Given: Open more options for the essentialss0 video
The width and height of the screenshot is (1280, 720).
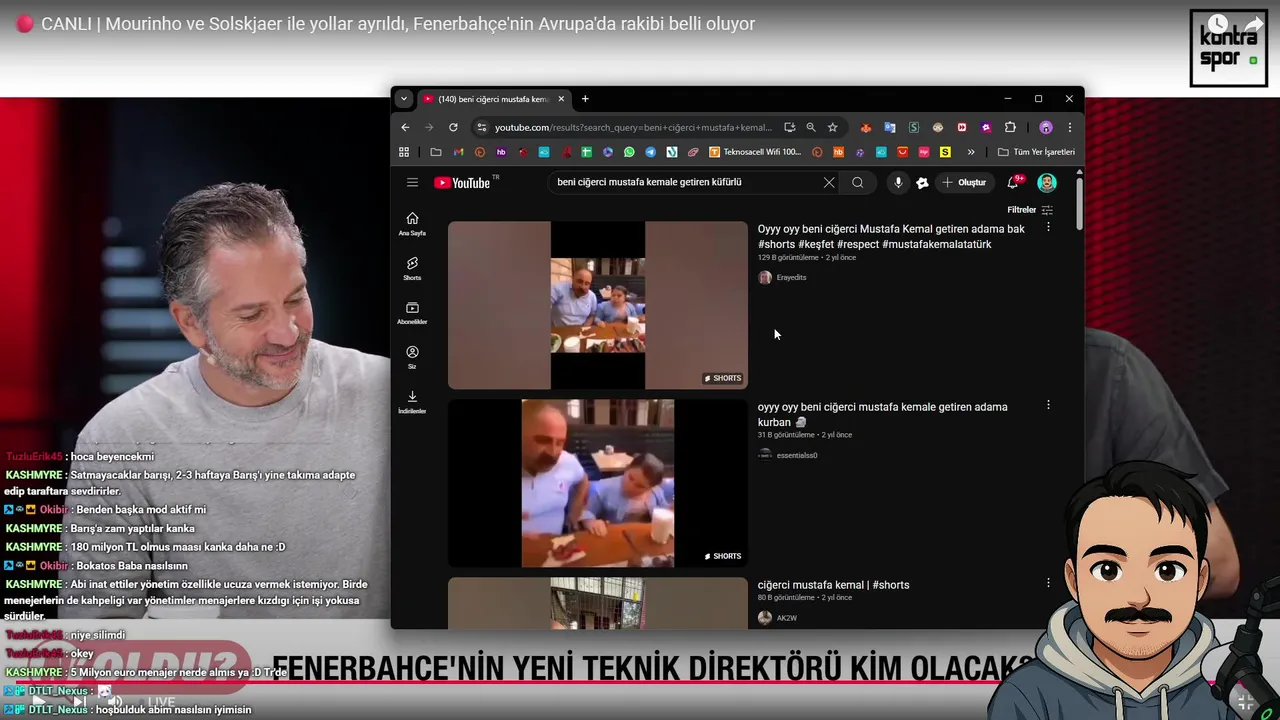Looking at the screenshot, I should tap(1048, 405).
